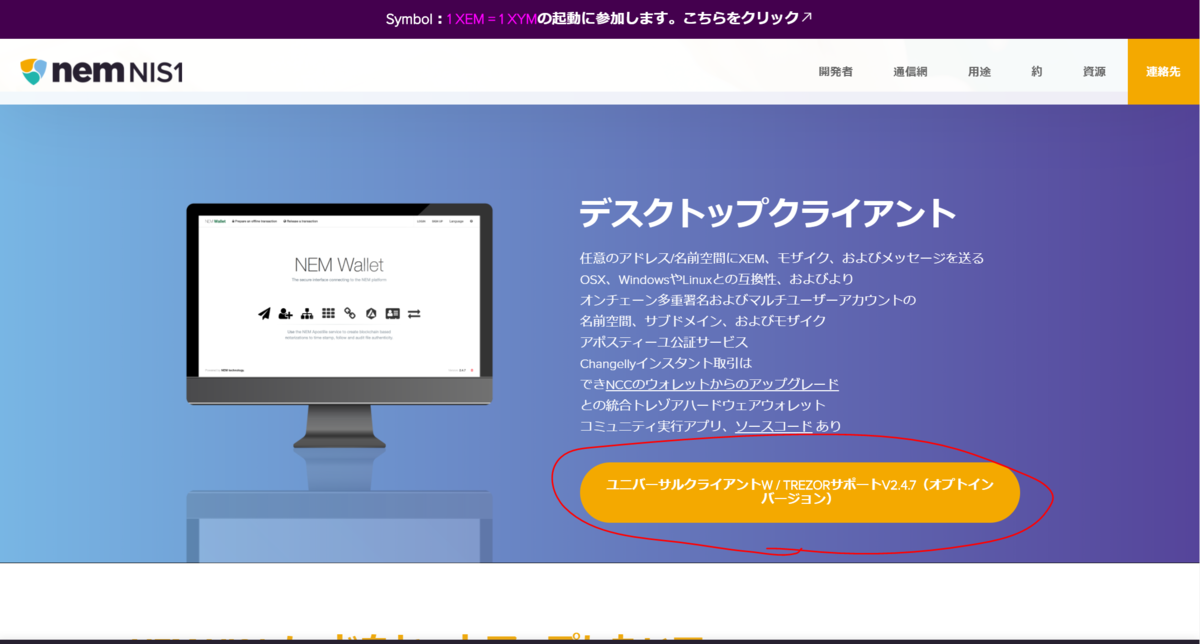Screen dimensions: 1200x644
Task: Open the 資源 menu item
Action: (1094, 72)
